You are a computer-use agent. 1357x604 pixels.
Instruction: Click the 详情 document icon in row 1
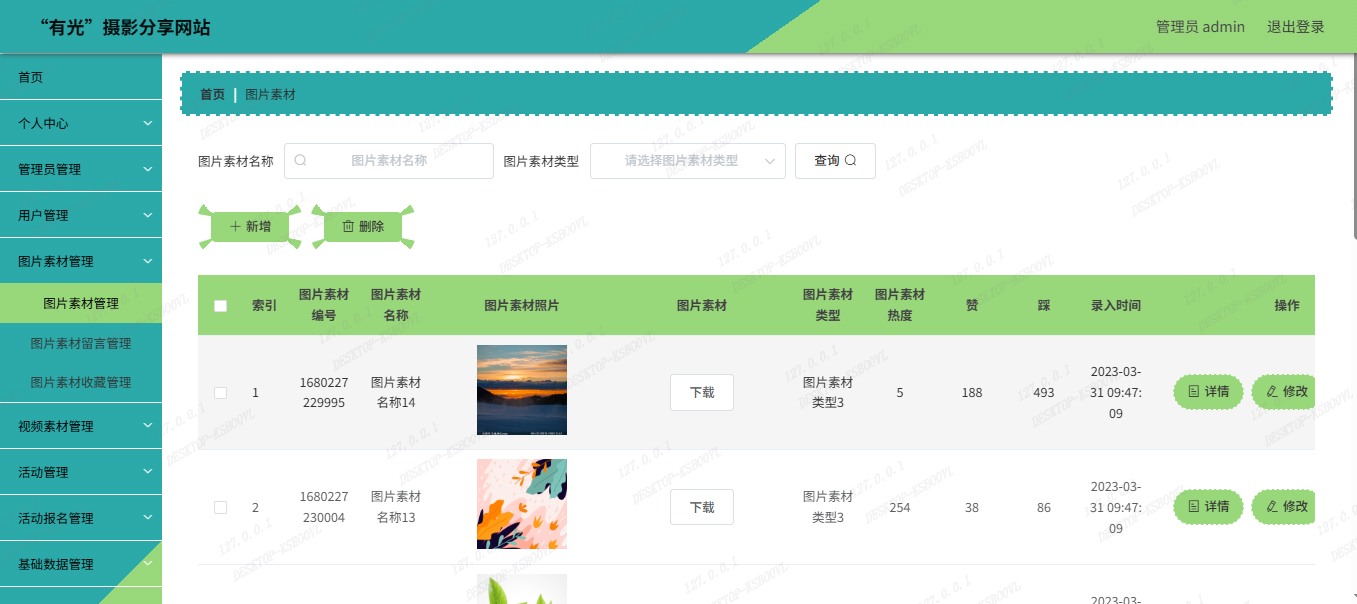tap(1194, 392)
